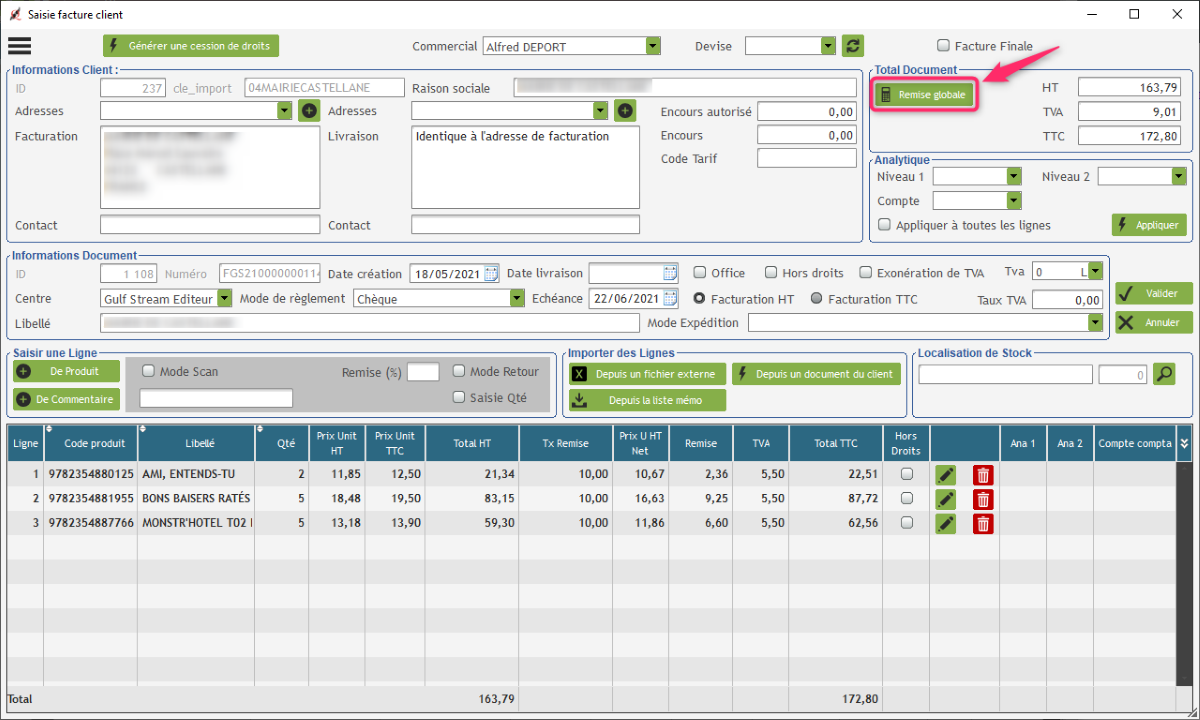Open the Mode Expédition dropdown
The width and height of the screenshot is (1200, 720).
coord(1095,323)
